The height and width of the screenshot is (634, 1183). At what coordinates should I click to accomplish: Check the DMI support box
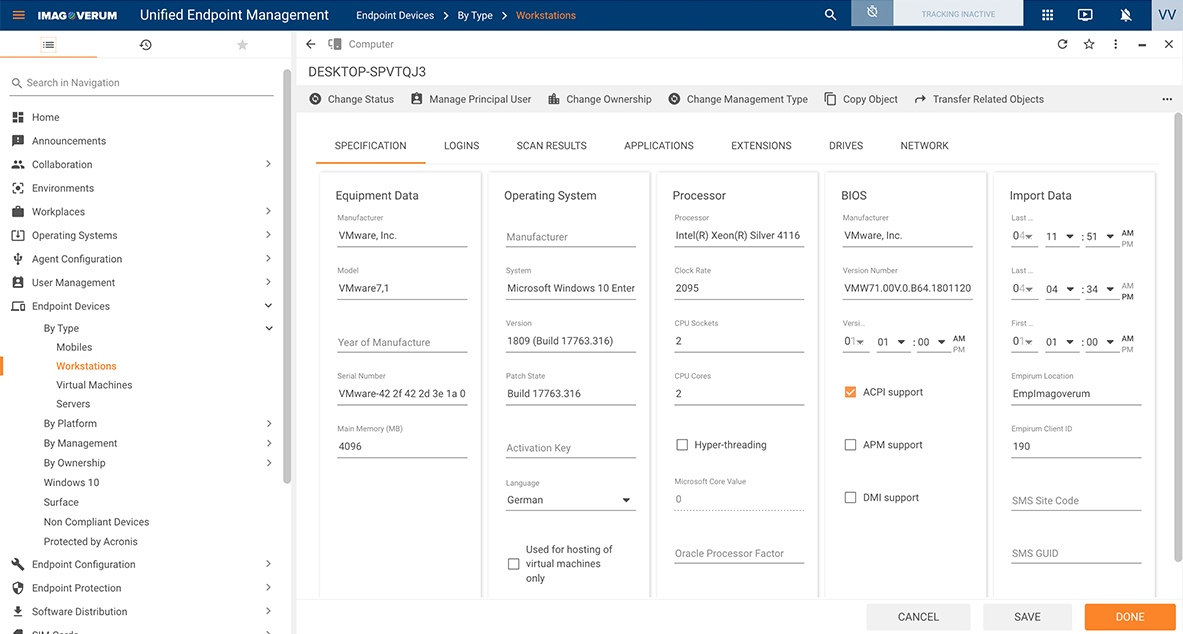click(851, 498)
